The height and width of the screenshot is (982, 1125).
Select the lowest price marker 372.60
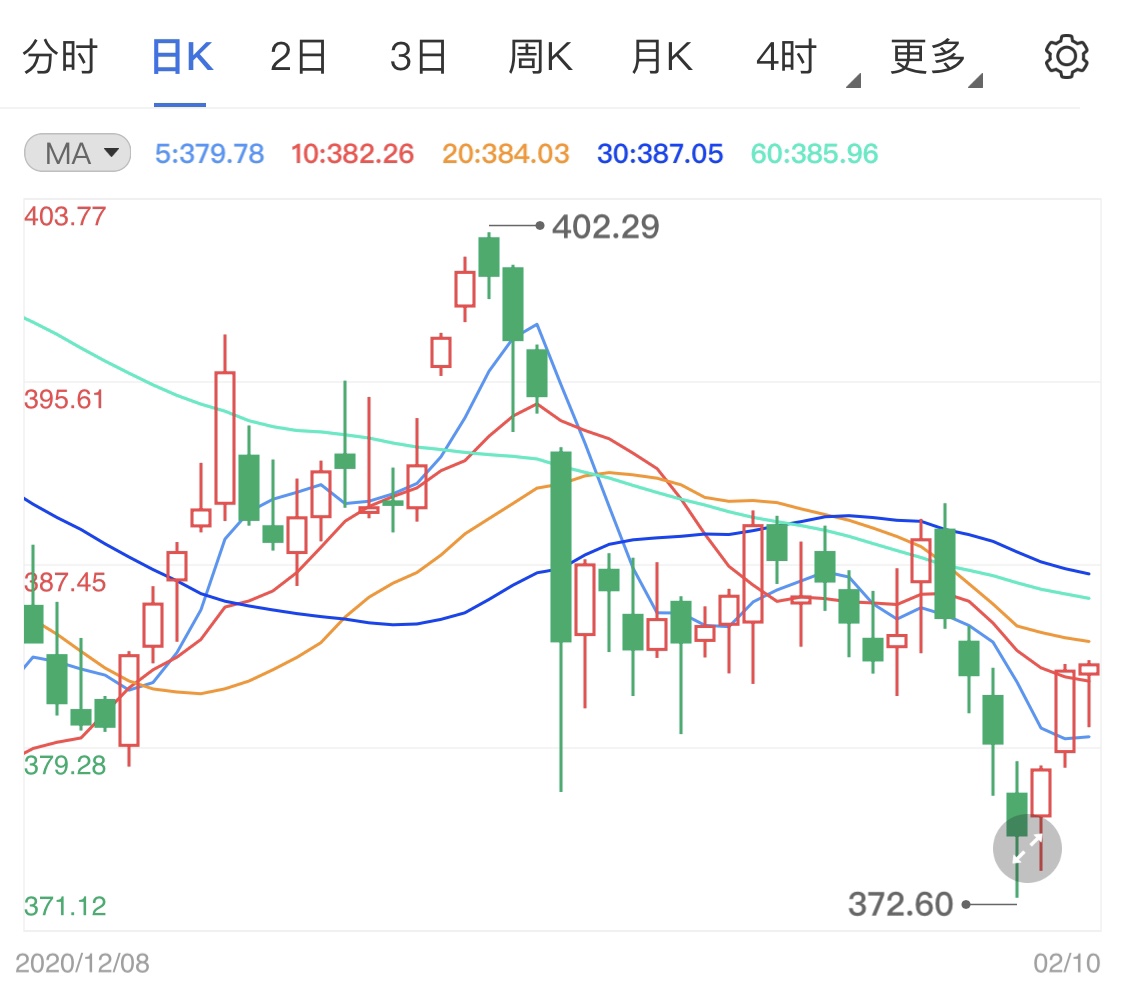pos(899,904)
